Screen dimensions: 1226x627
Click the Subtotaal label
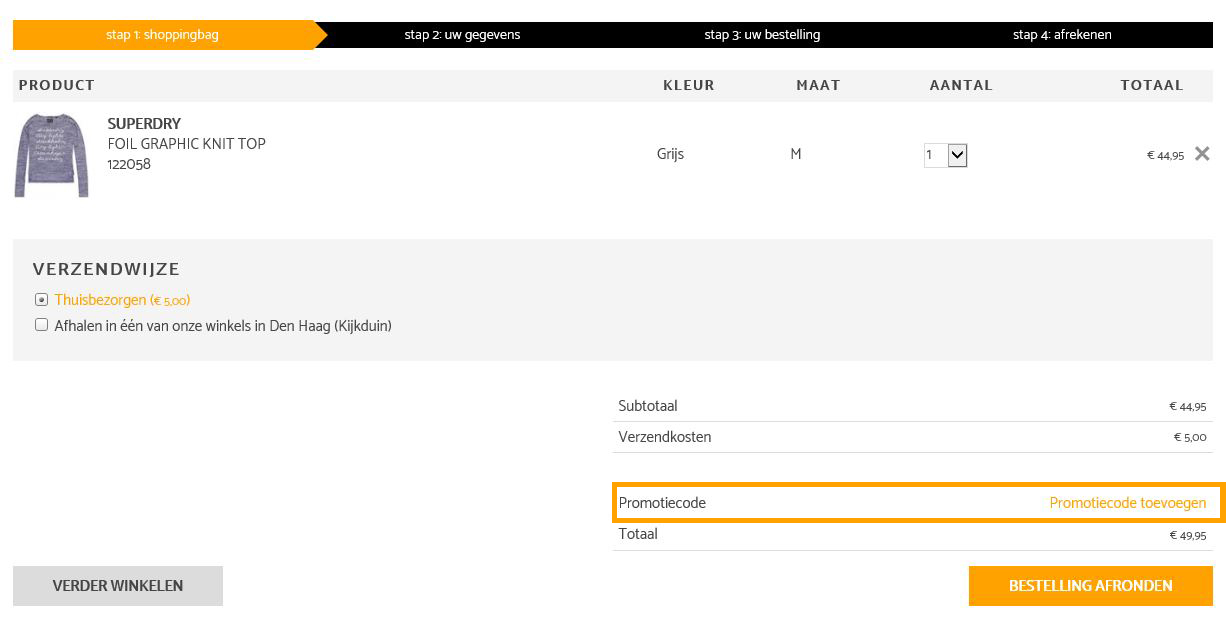(648, 406)
